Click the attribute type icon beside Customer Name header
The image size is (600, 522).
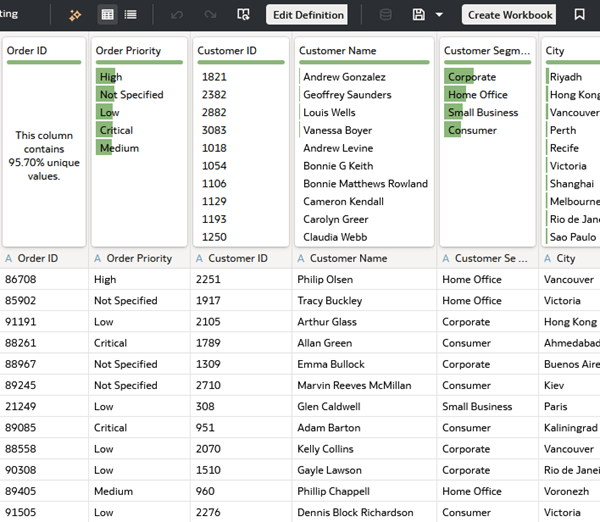coord(301,259)
